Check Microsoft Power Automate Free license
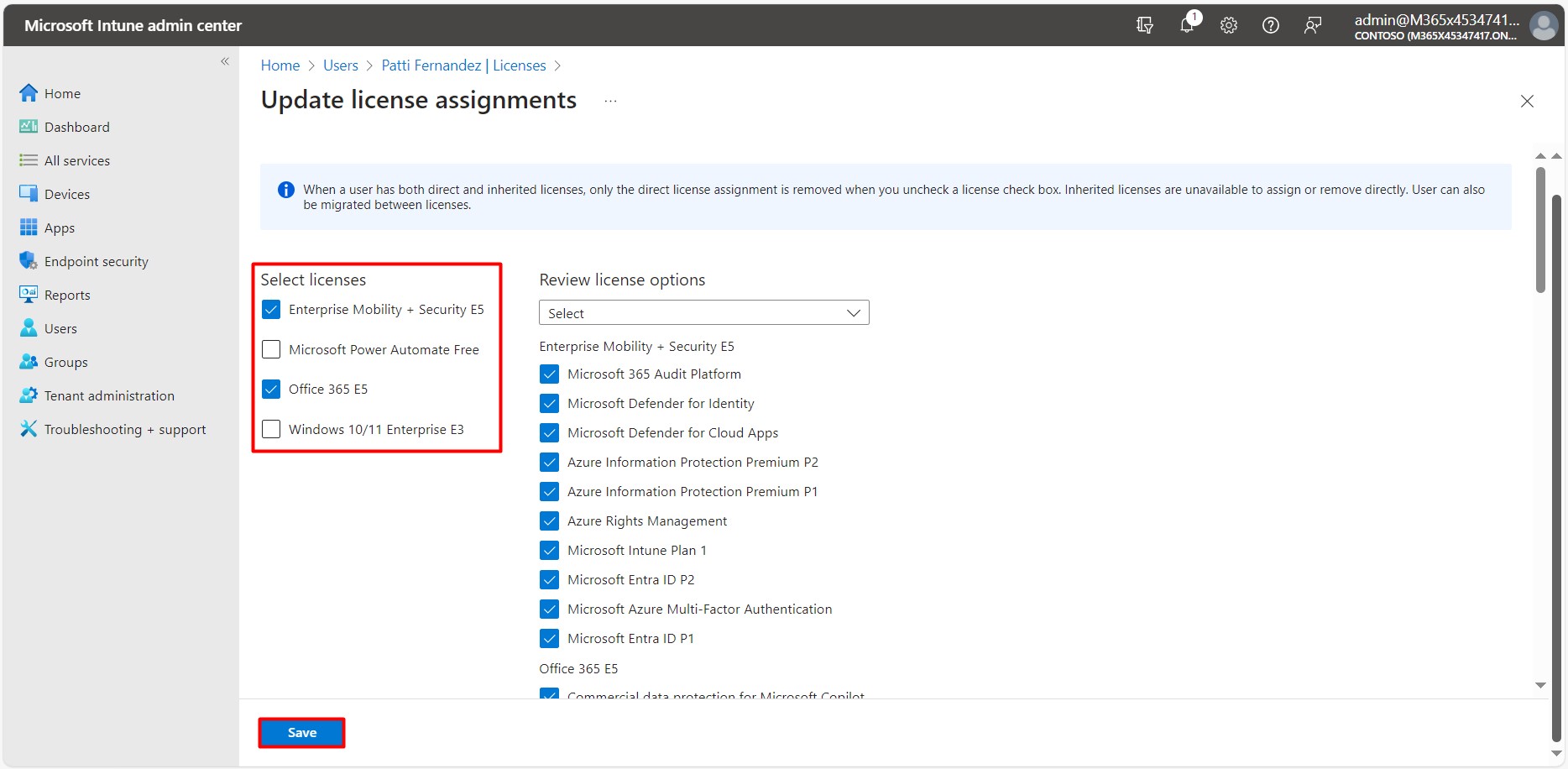The height and width of the screenshot is (769, 1568). (x=271, y=349)
